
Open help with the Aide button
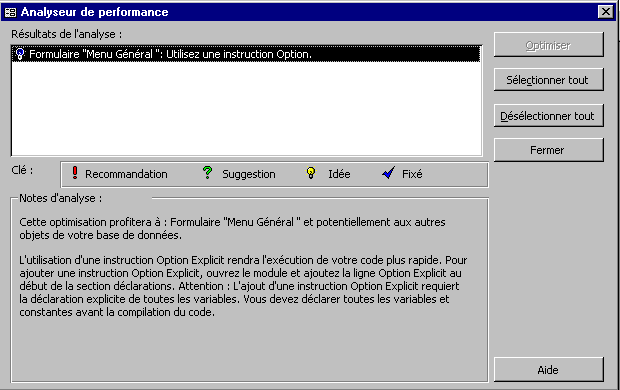coord(548,370)
